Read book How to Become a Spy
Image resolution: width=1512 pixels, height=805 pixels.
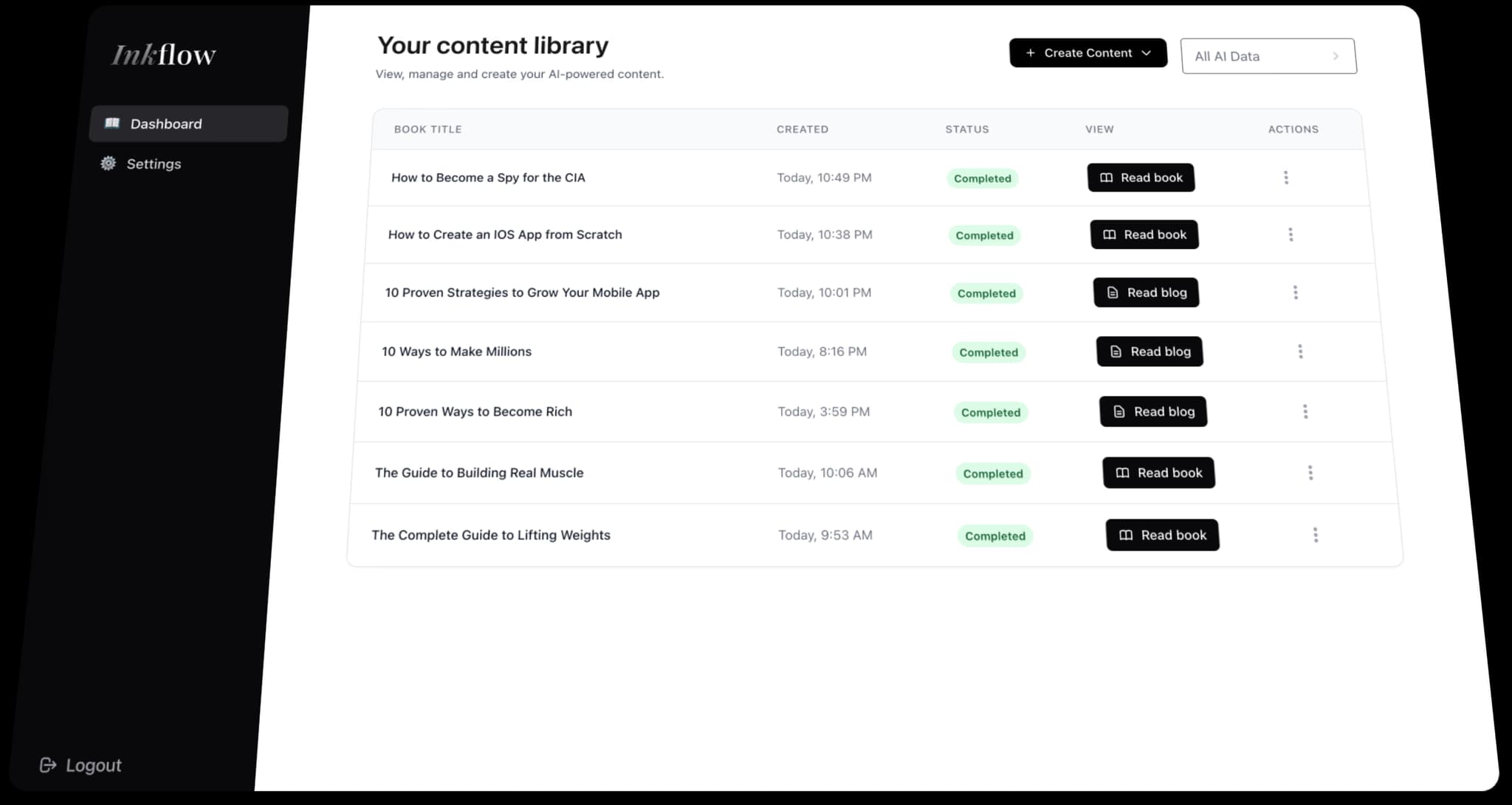click(1141, 177)
